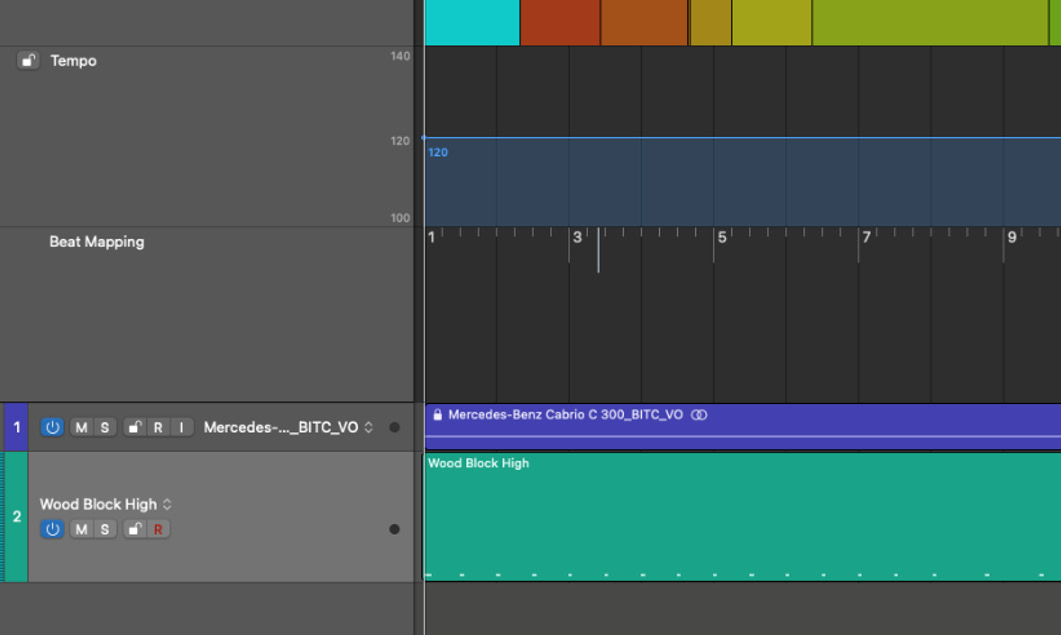The image size is (1061, 636).
Task: Click the Tempo track label
Action: [x=73, y=61]
